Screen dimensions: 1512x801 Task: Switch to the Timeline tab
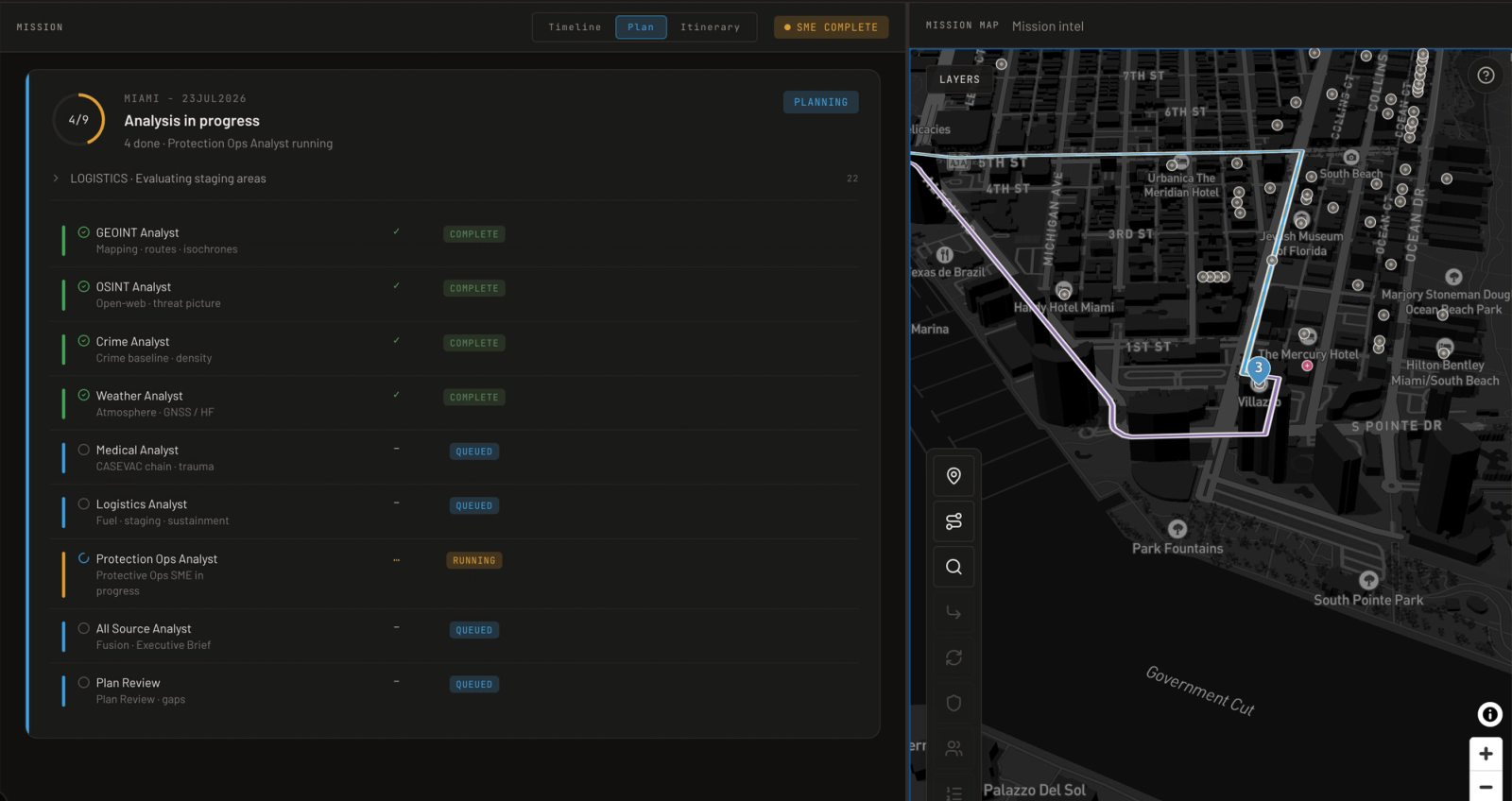pyautogui.click(x=575, y=27)
